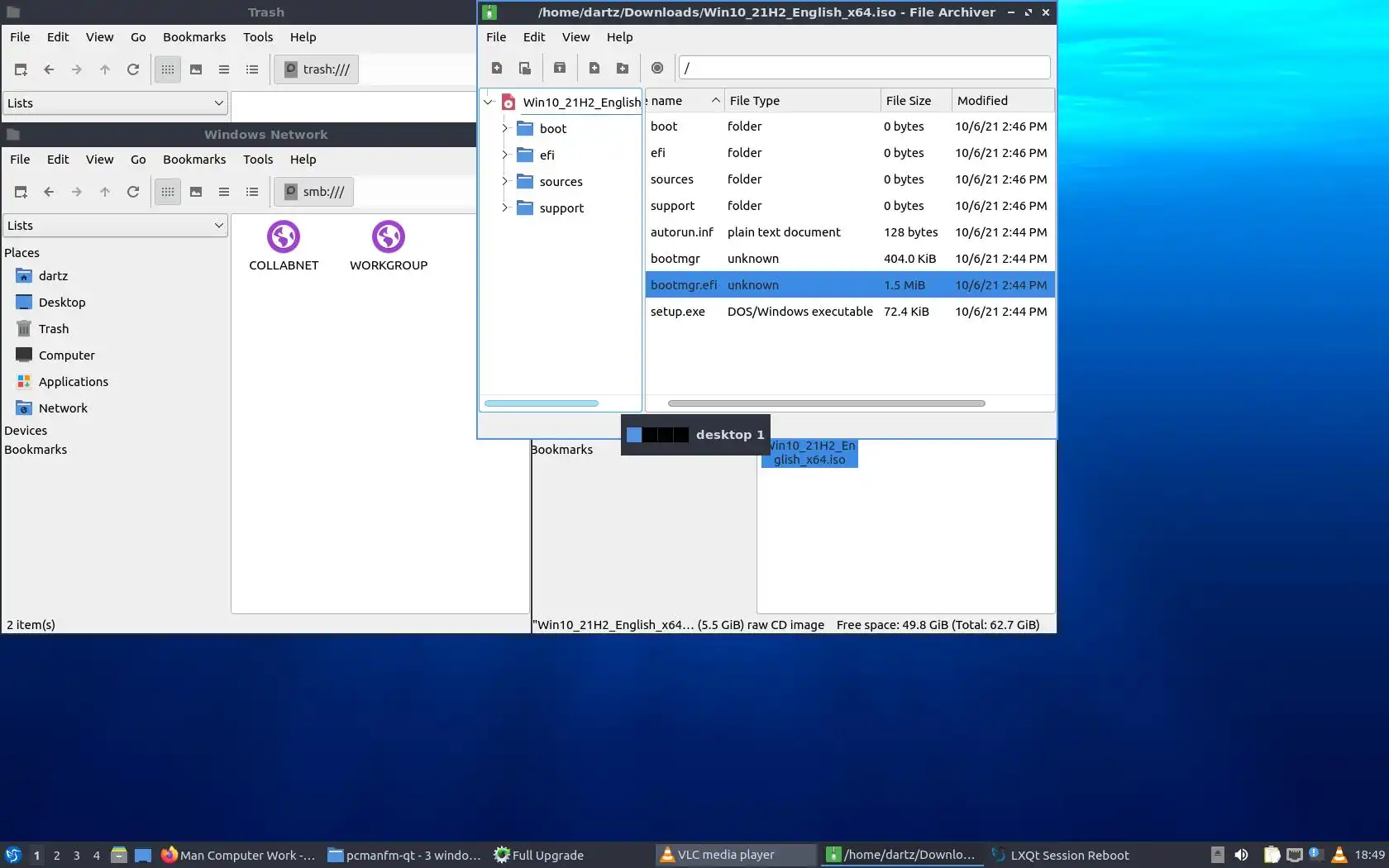
Task: Expand the efi folder in the archive tree
Action: [504, 155]
